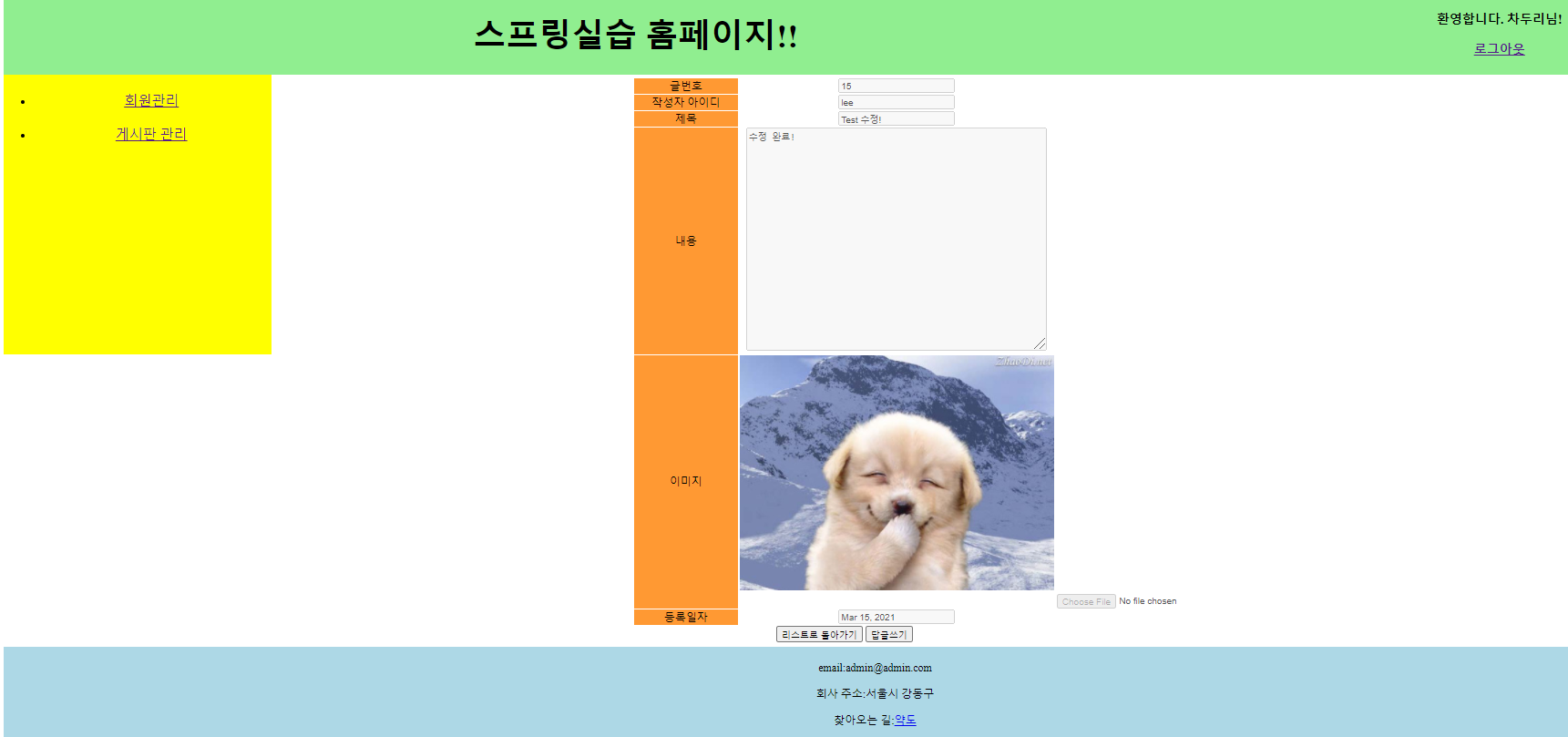1568x737 pixels.
Task: Click the 스프링실습 홈페이지!! heading
Action: pyautogui.click(x=635, y=36)
